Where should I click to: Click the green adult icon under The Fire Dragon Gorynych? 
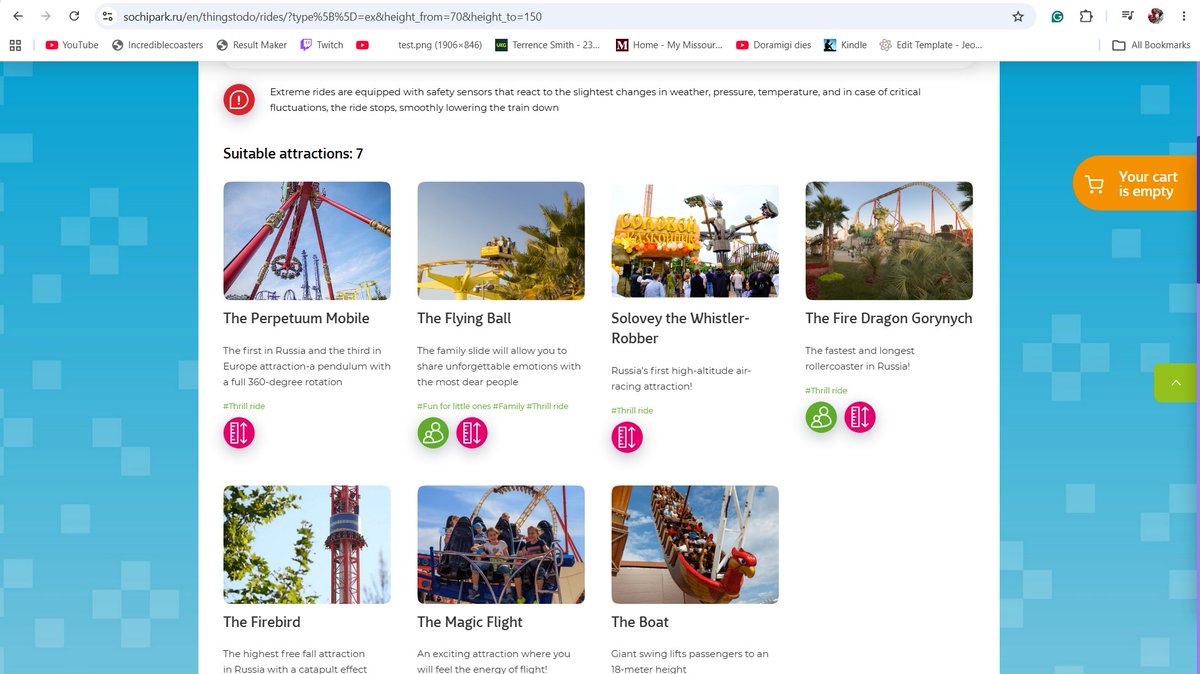coord(821,417)
